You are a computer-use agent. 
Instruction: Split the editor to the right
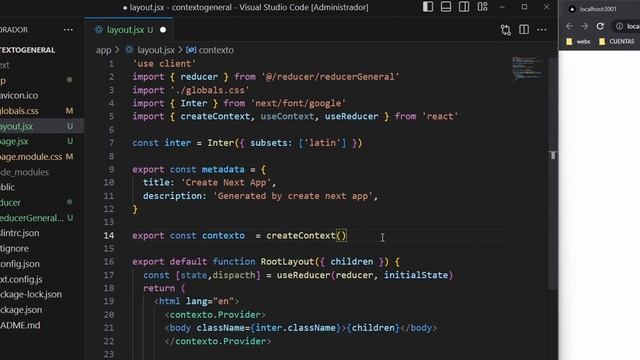524,30
